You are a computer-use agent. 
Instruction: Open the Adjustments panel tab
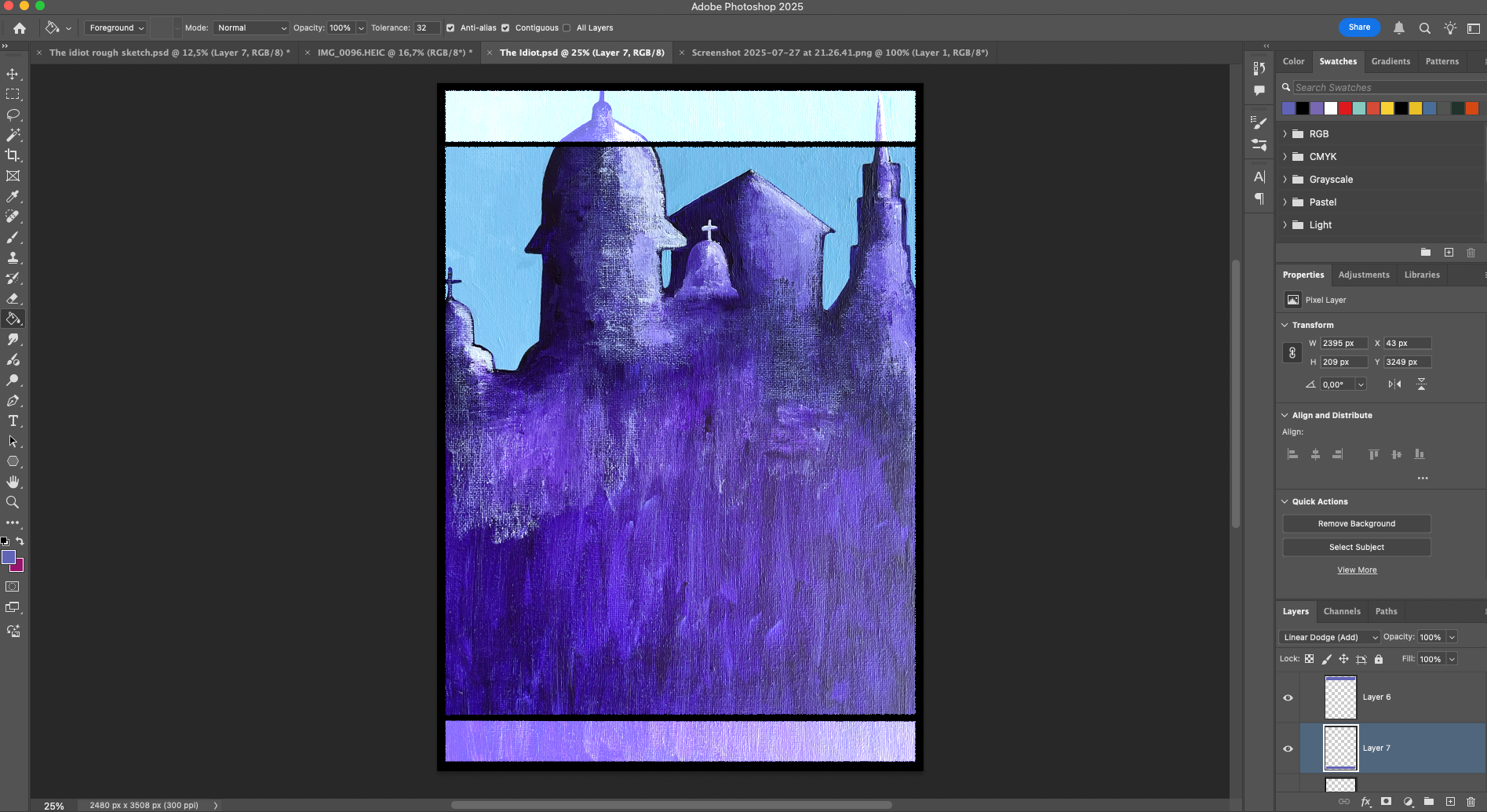click(1364, 275)
